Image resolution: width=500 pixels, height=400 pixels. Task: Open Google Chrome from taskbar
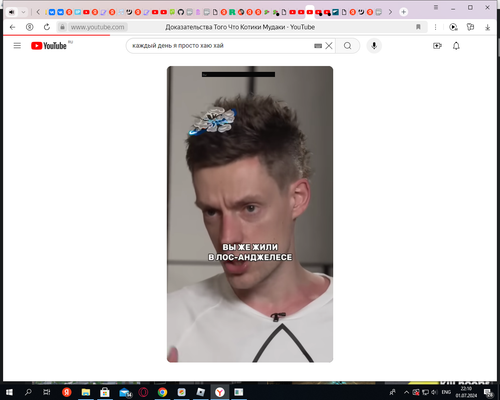pos(162,392)
